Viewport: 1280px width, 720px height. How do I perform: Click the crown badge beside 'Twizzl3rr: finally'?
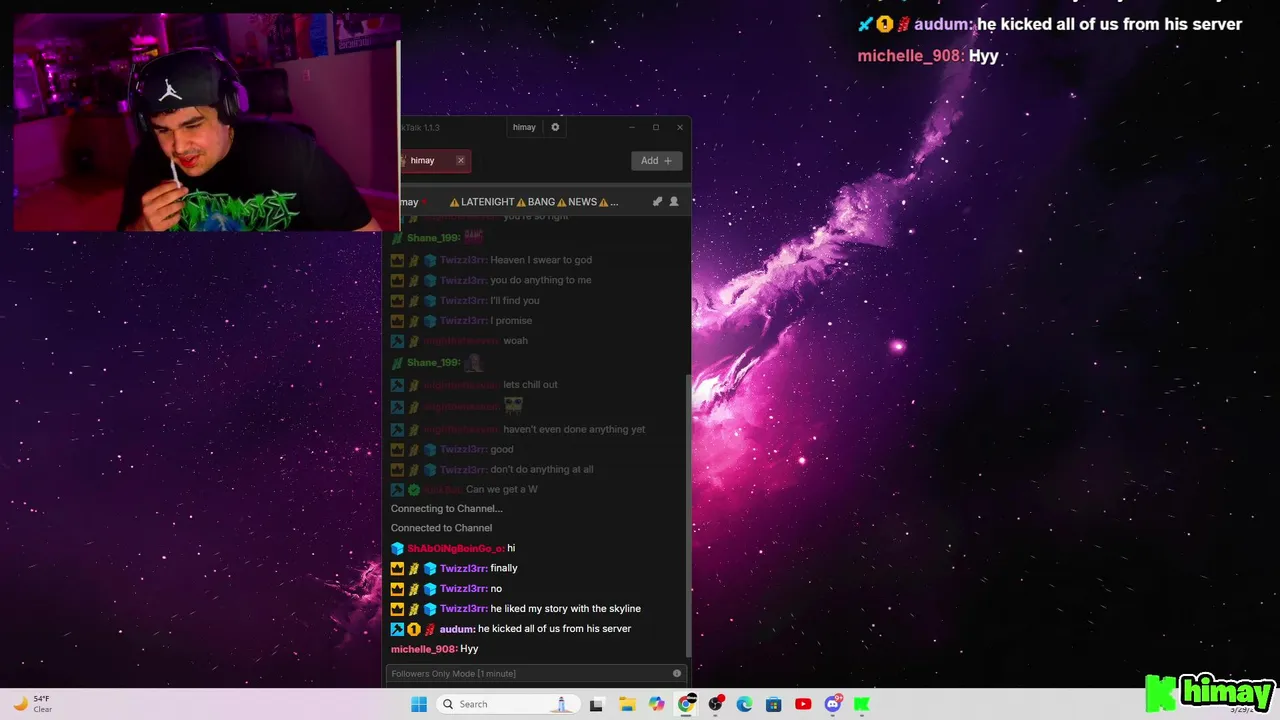[397, 568]
